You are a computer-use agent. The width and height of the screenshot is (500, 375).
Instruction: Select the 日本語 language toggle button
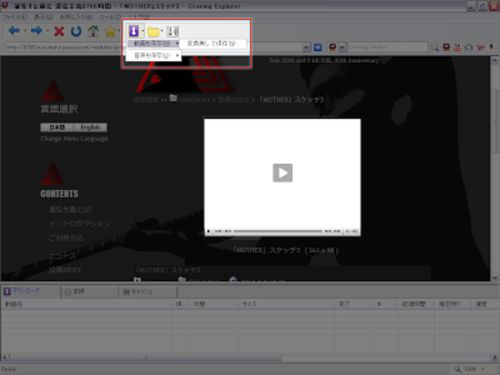[57, 127]
